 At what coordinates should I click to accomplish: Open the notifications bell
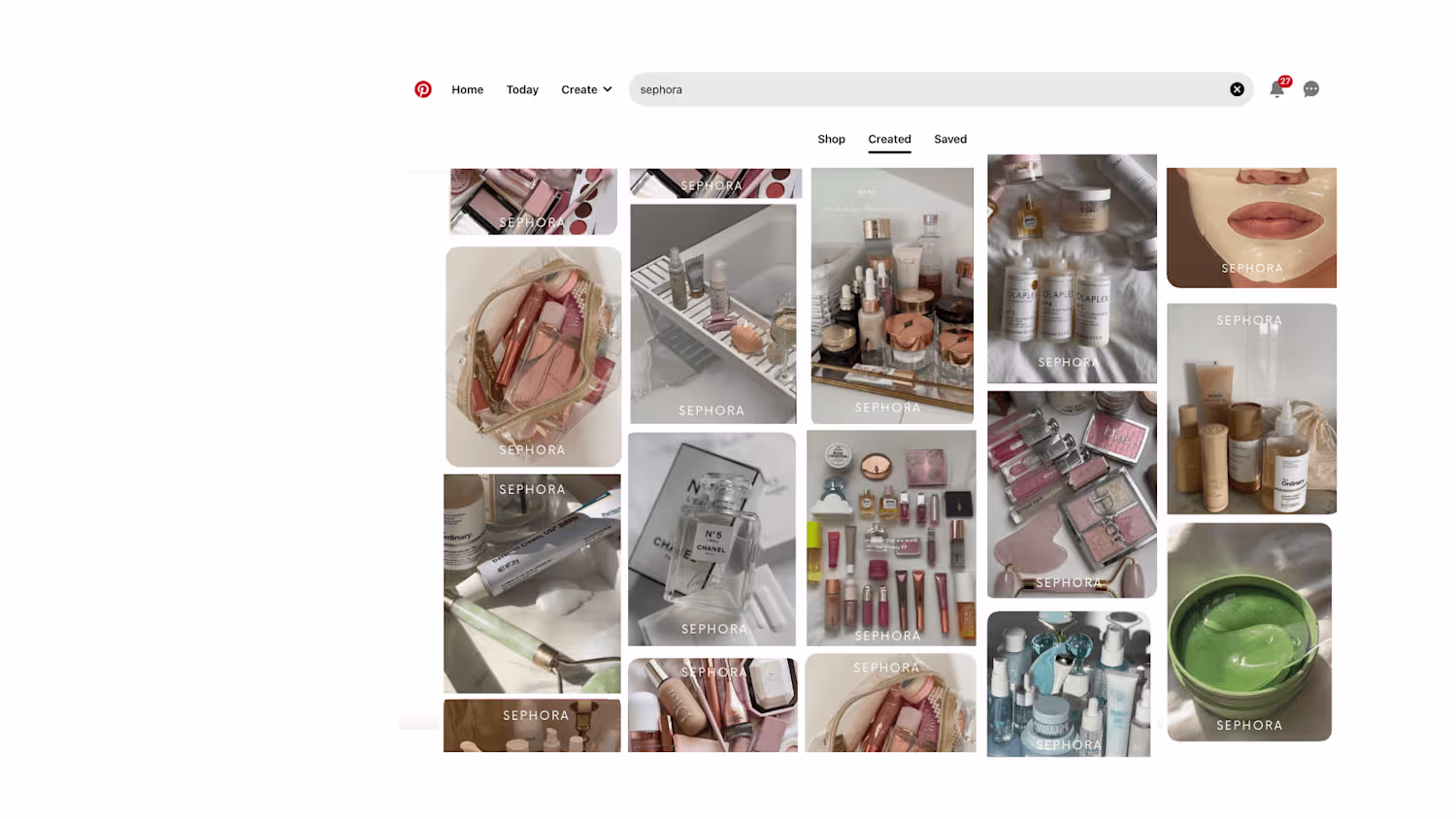tap(1277, 89)
